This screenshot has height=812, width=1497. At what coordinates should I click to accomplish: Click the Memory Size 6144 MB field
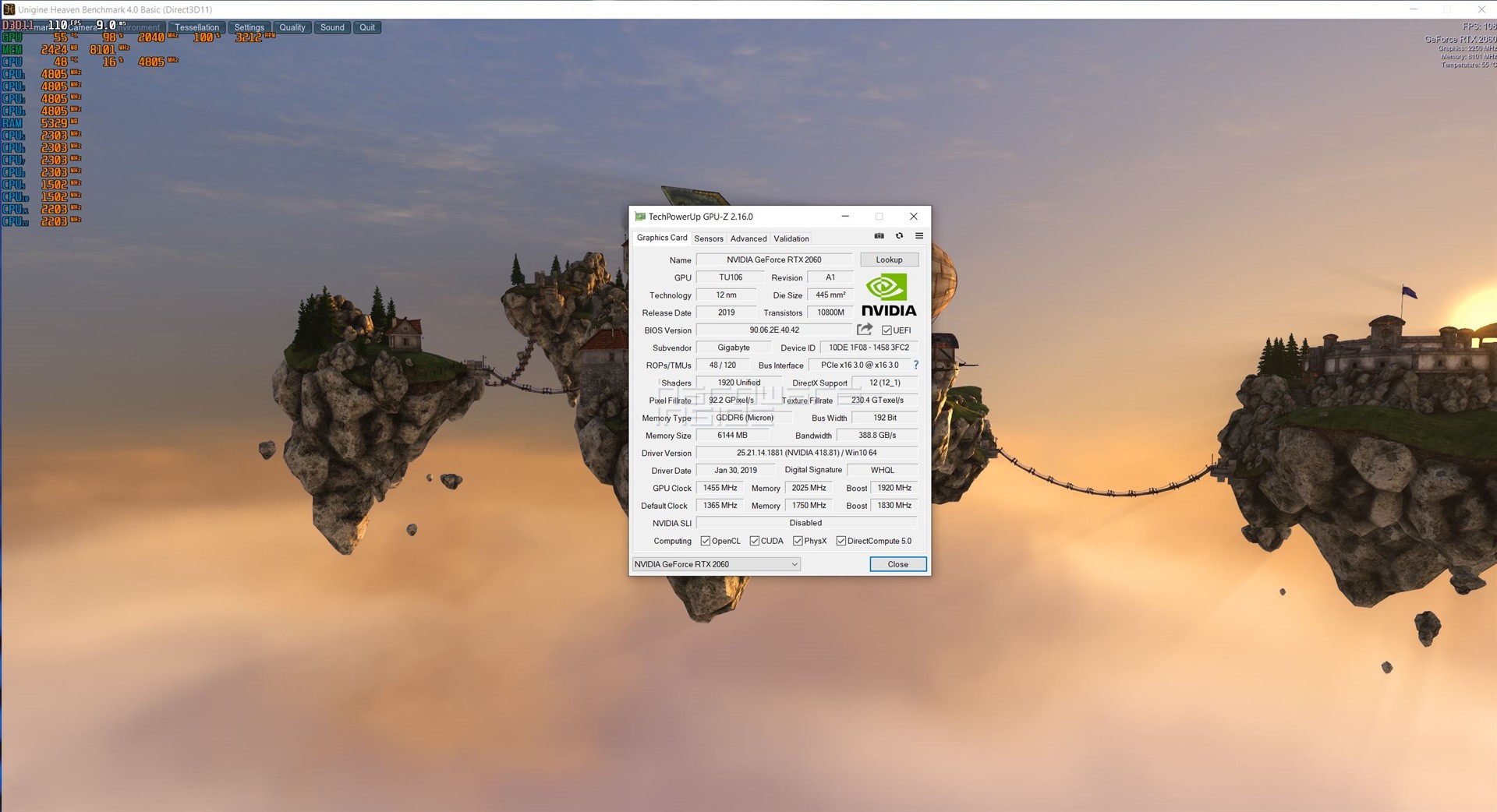pos(733,436)
